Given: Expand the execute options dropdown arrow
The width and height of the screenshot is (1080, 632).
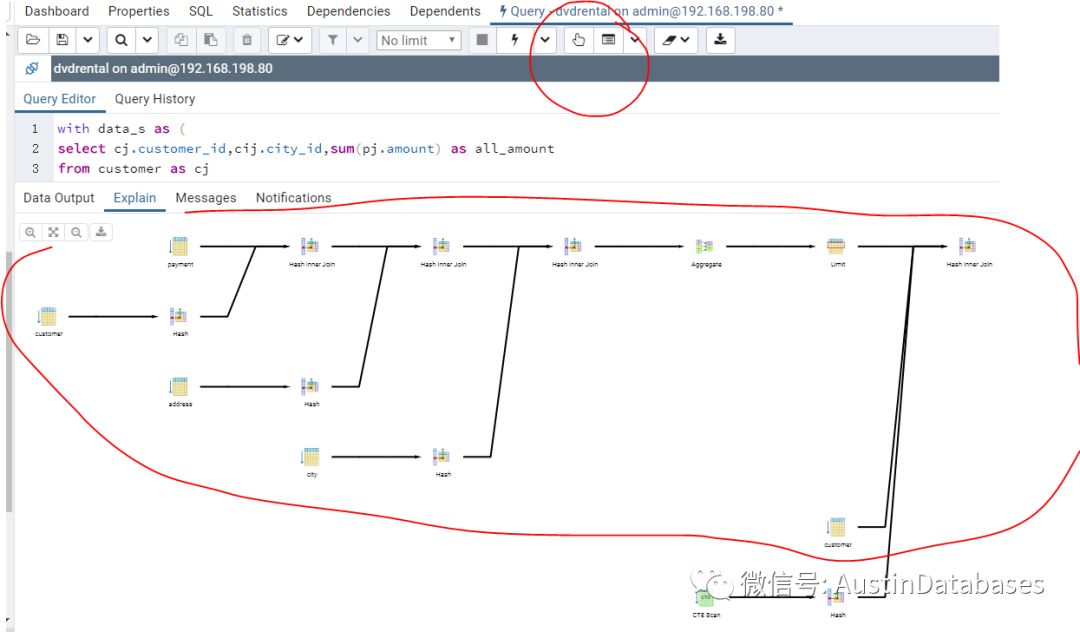Looking at the screenshot, I should click(x=545, y=40).
